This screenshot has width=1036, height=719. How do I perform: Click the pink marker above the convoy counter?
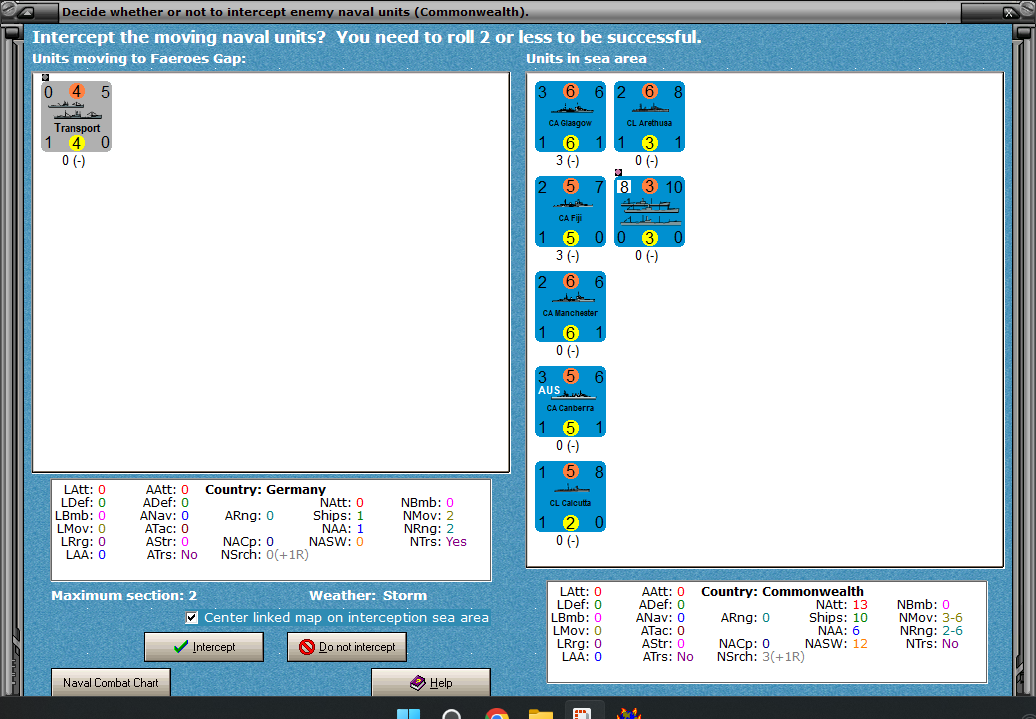tap(618, 172)
